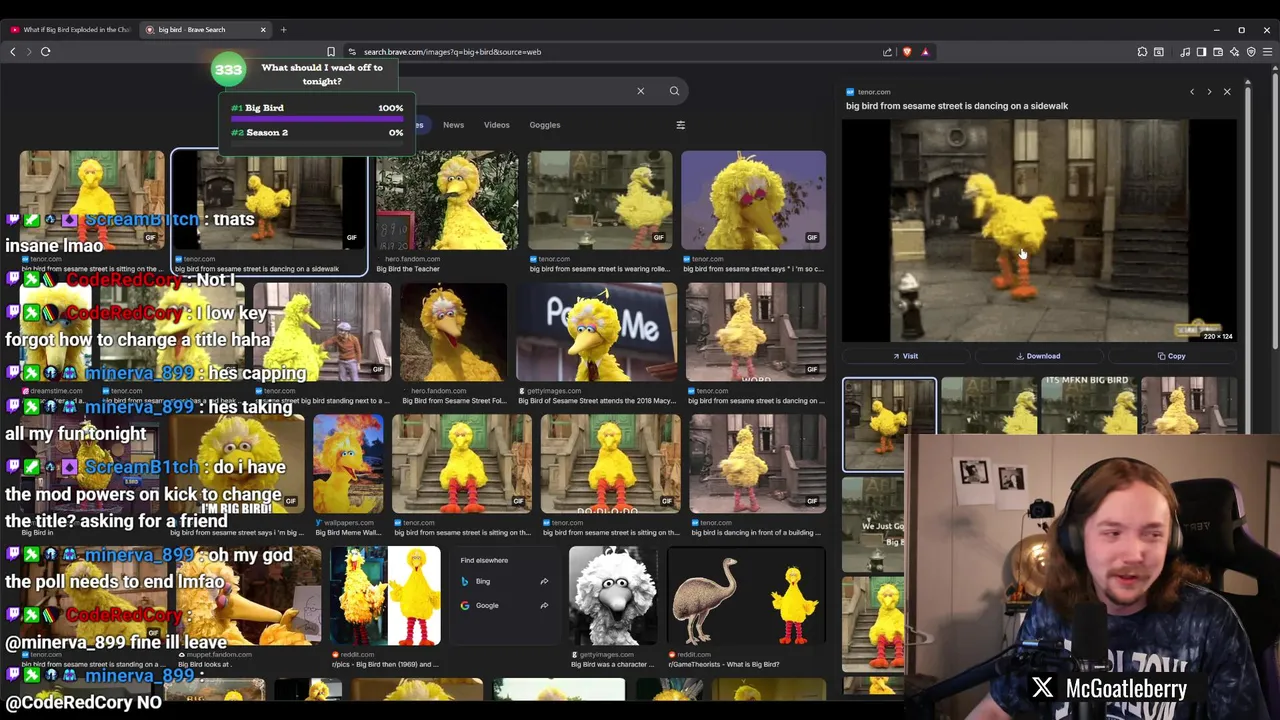Open image search filter settings

681,125
